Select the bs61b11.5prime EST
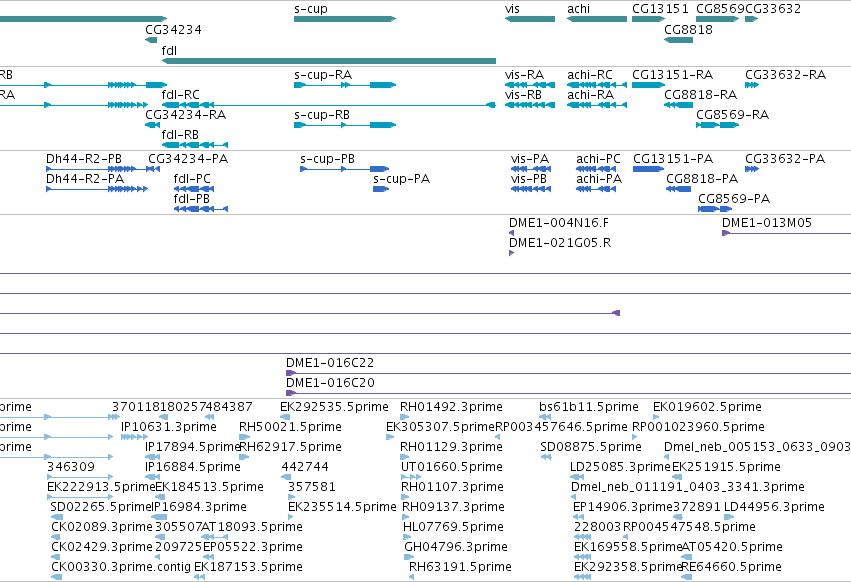This screenshot has height=582, width=851. 545,417
